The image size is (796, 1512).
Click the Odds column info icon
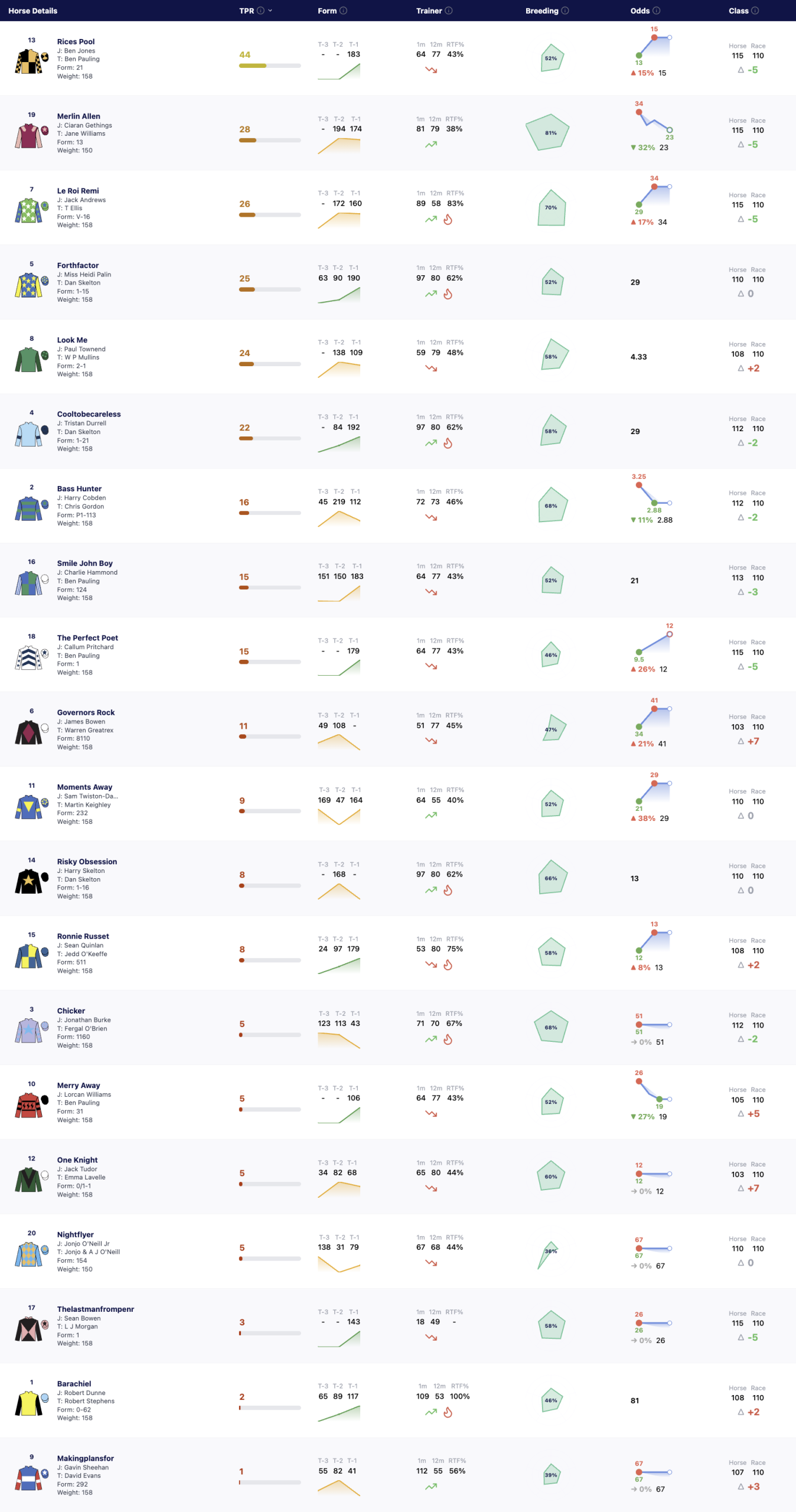coord(657,11)
